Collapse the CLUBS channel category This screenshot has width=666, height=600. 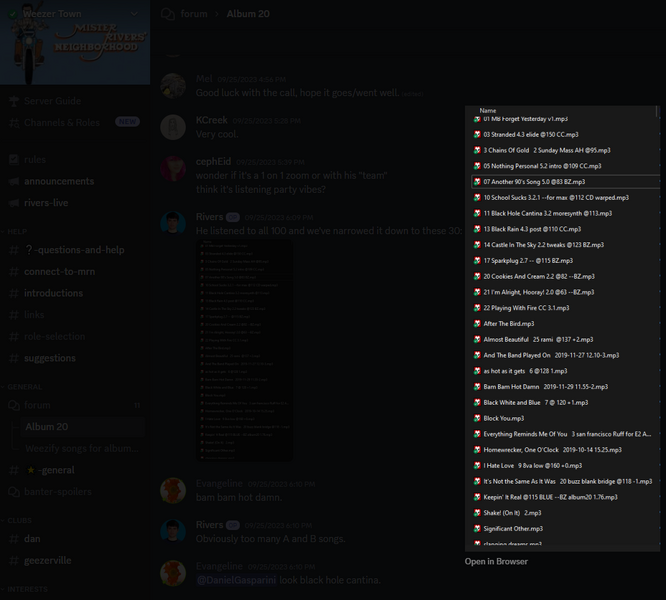click(16, 520)
